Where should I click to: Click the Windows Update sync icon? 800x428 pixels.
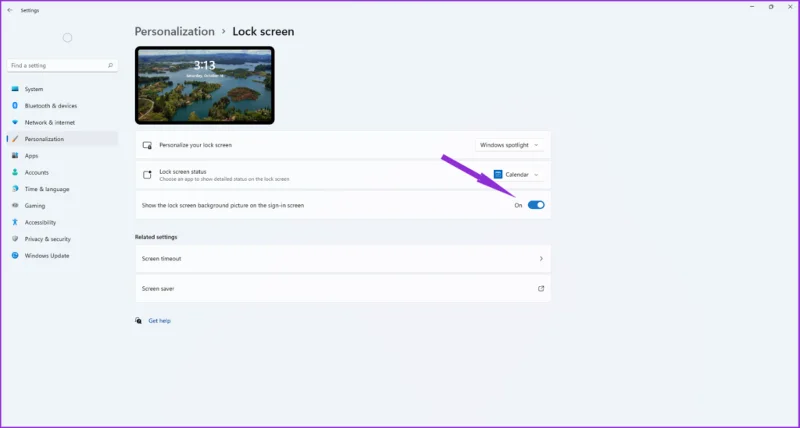pos(15,256)
